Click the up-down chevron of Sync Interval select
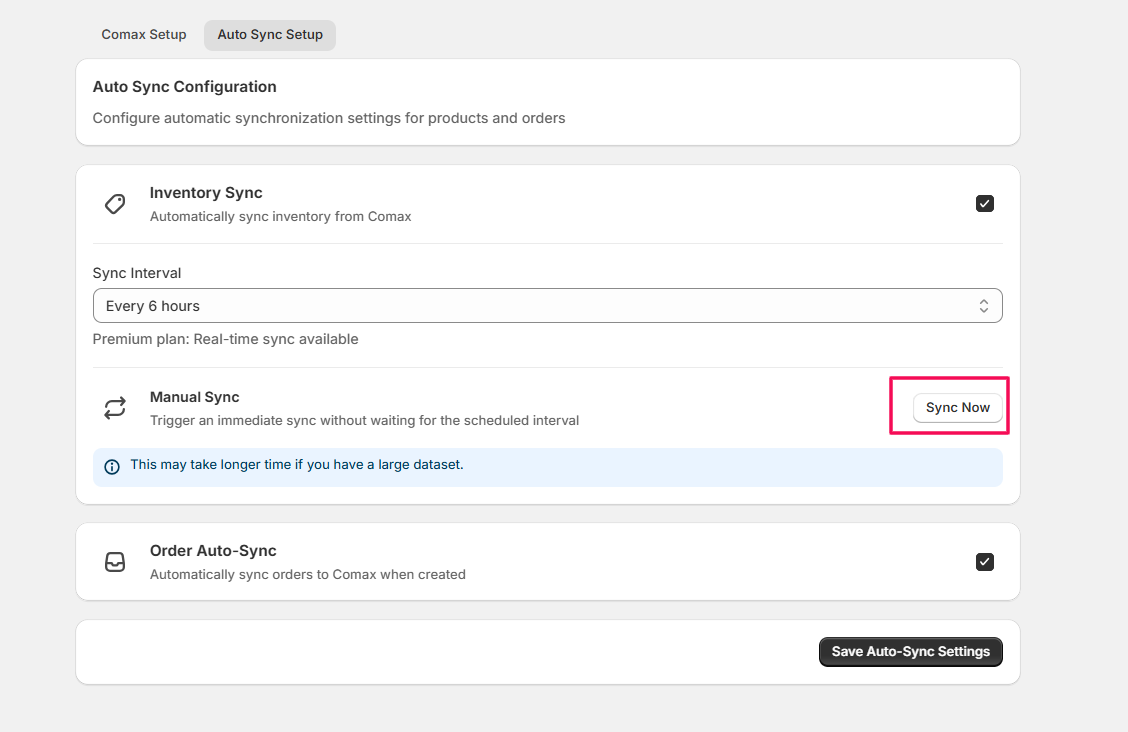 (x=984, y=306)
